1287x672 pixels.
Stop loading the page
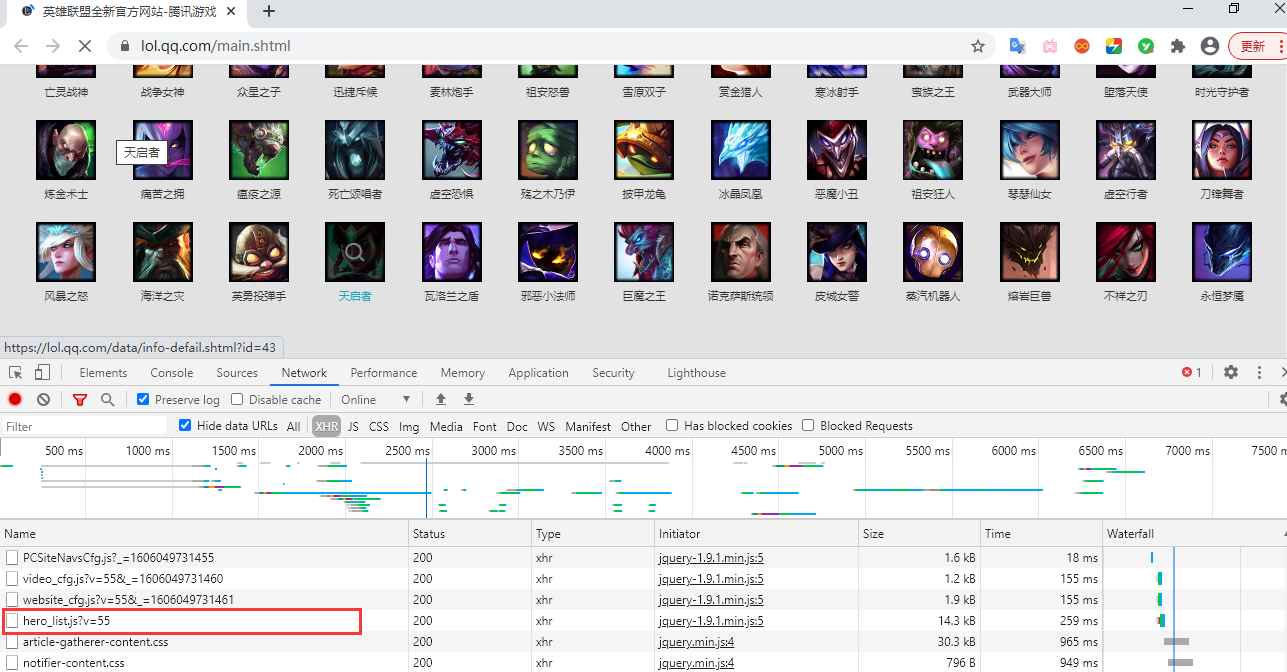85,46
